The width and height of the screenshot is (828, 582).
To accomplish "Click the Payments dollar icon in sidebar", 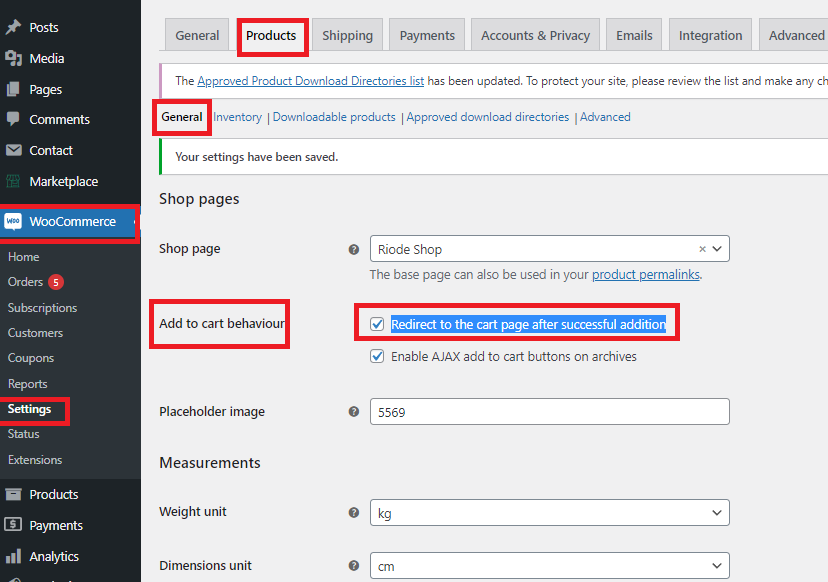I will point(13,525).
